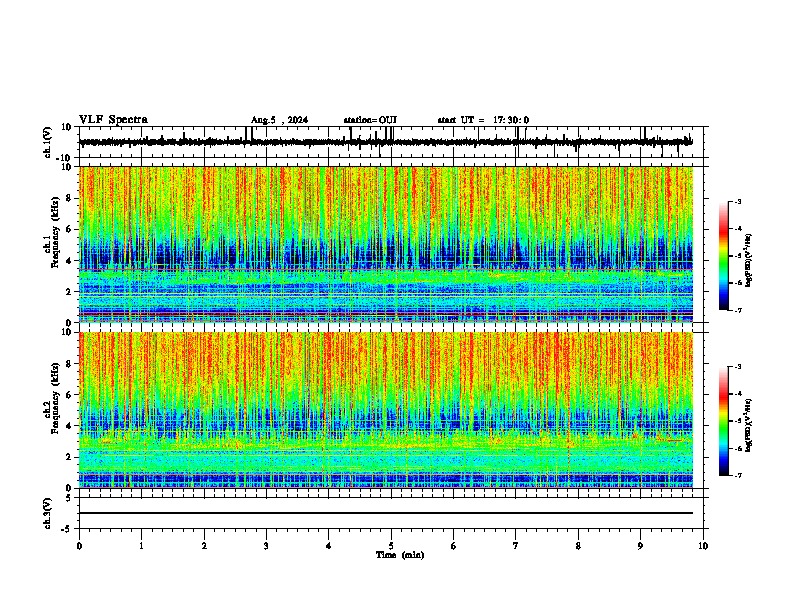Click the ch.1 spectrogram color scale bar
Screen dimensions: 792x612
pyautogui.click(x=723, y=256)
